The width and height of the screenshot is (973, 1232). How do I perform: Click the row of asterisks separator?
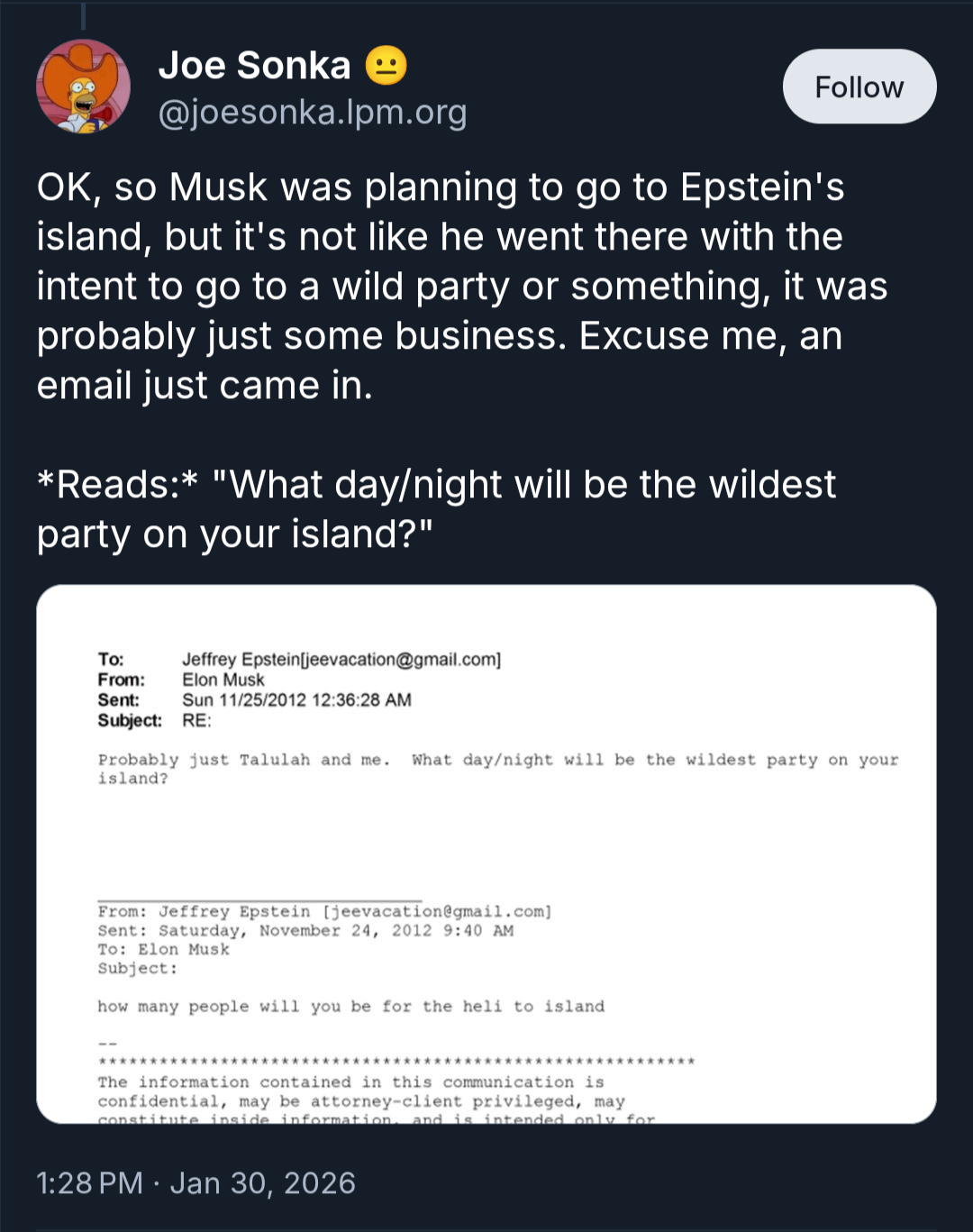(x=396, y=1062)
